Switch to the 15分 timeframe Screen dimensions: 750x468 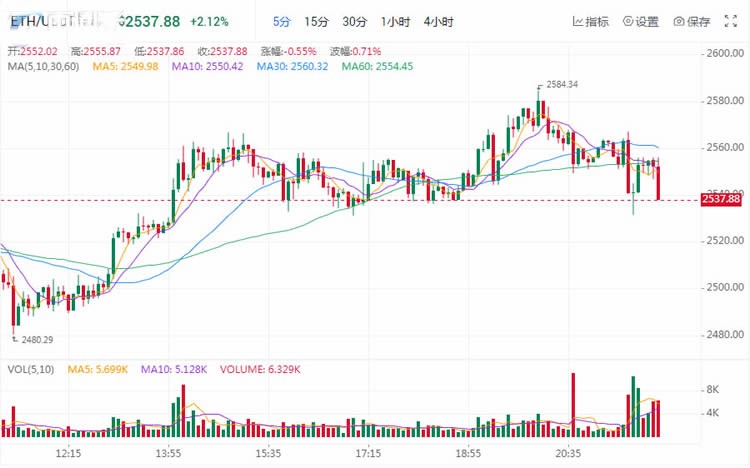(x=317, y=22)
